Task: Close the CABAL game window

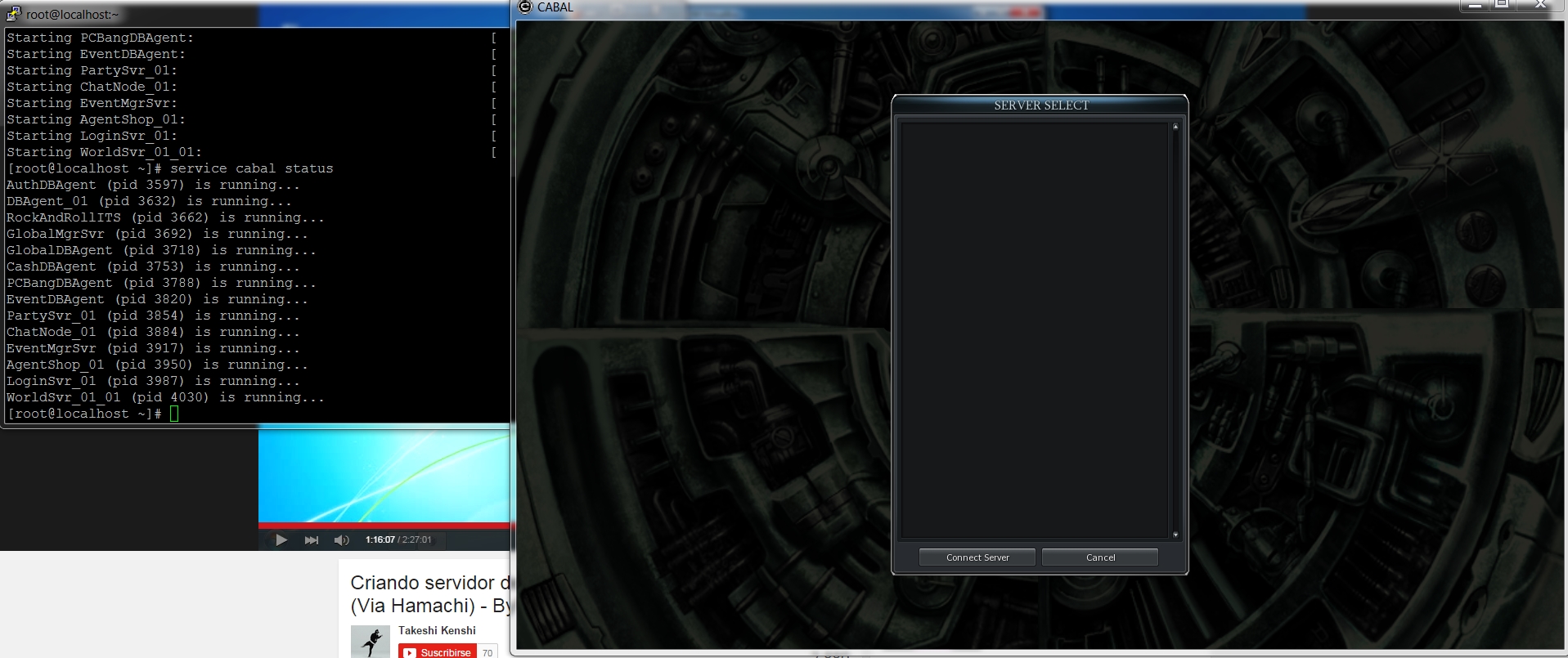Action: click(x=1540, y=6)
